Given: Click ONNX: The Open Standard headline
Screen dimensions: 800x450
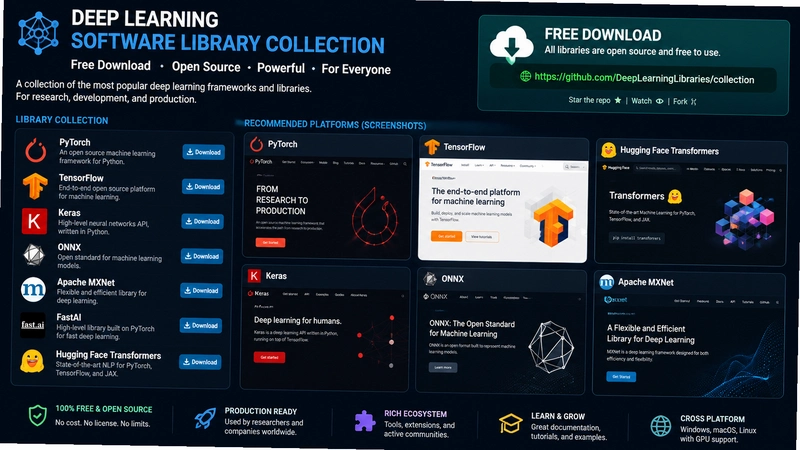Looking at the screenshot, I should 472,329.
